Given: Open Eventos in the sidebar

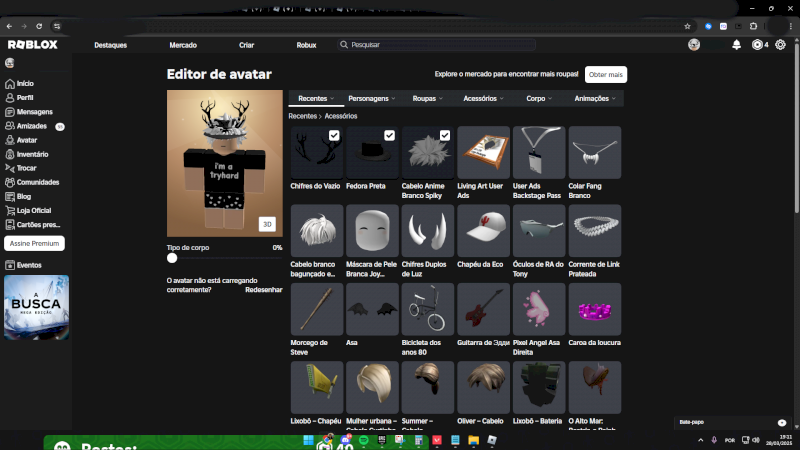Looking at the screenshot, I should 23,265.
